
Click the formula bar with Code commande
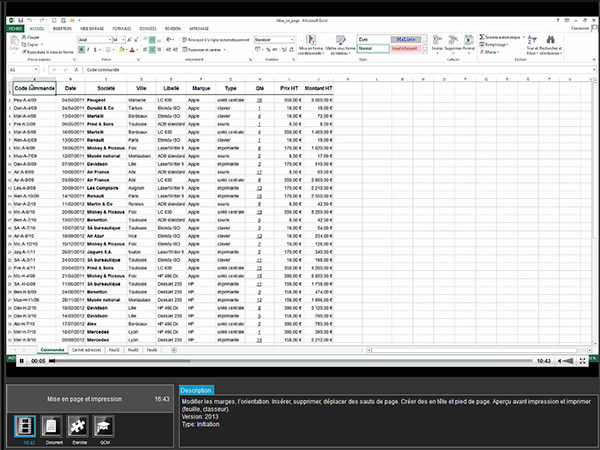pos(339,70)
